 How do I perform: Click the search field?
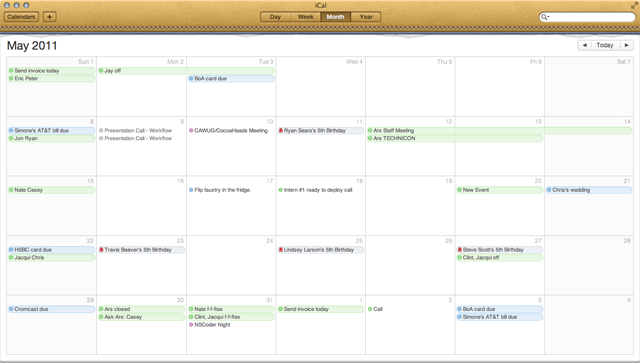(x=587, y=17)
